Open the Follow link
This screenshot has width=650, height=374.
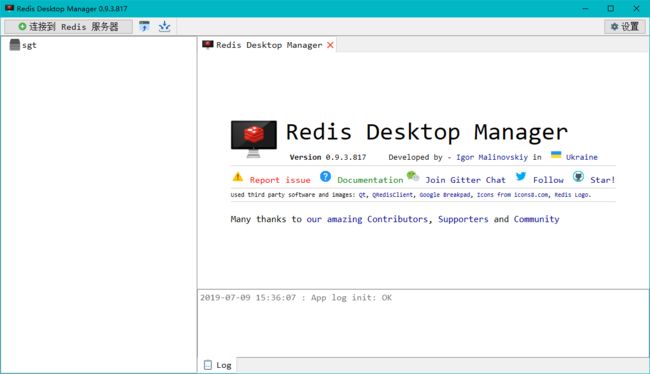click(x=548, y=180)
